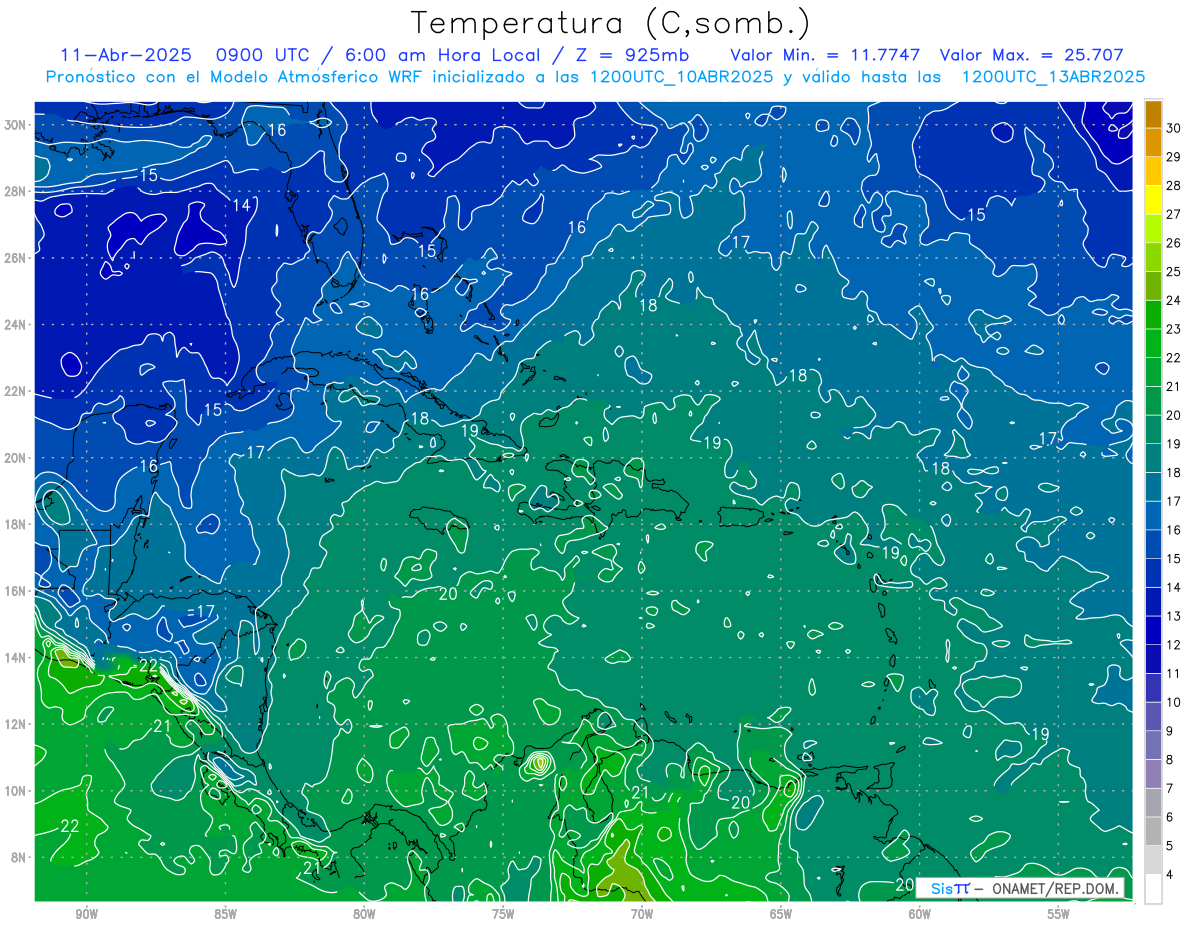This screenshot has width=1200, height=927.
Task: Click the '55W' longitude axis label
Action: (x=1059, y=915)
